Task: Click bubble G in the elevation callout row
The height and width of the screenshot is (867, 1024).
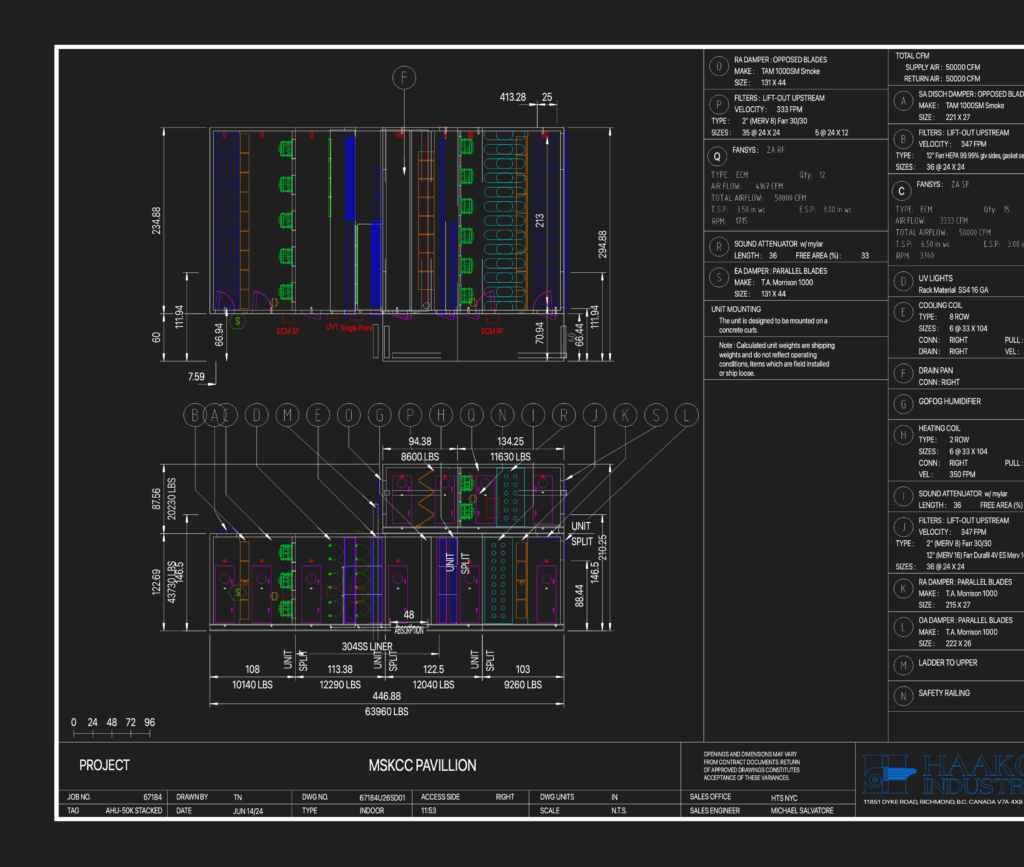Action: point(379,415)
